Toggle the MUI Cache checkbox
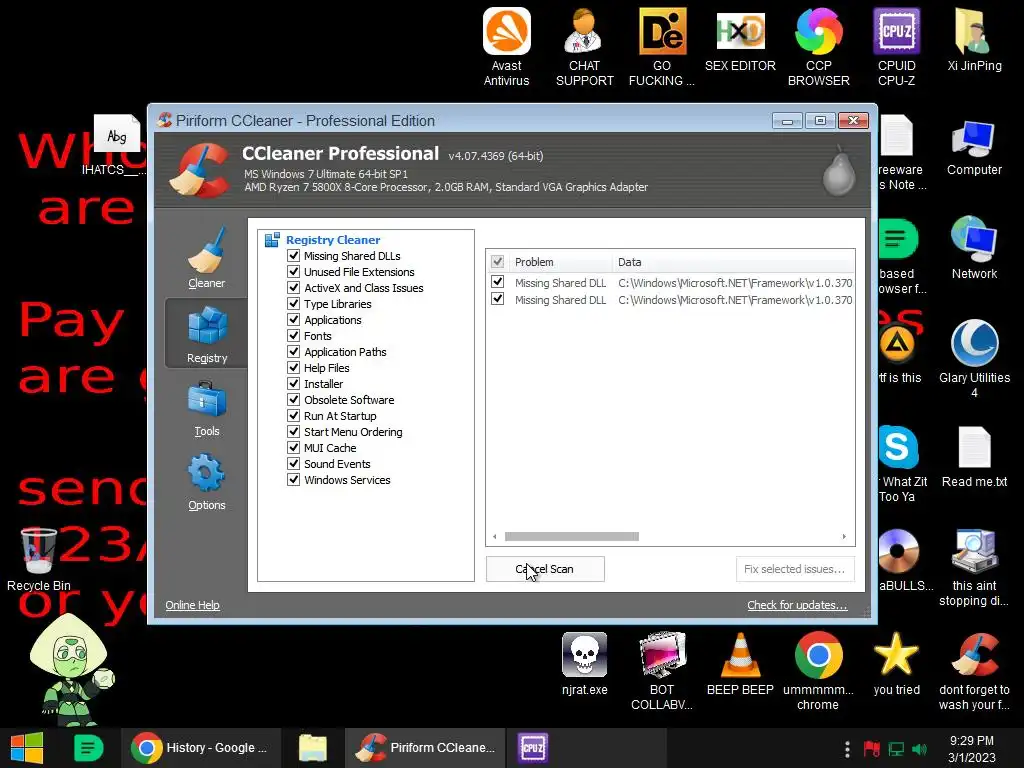 294,447
